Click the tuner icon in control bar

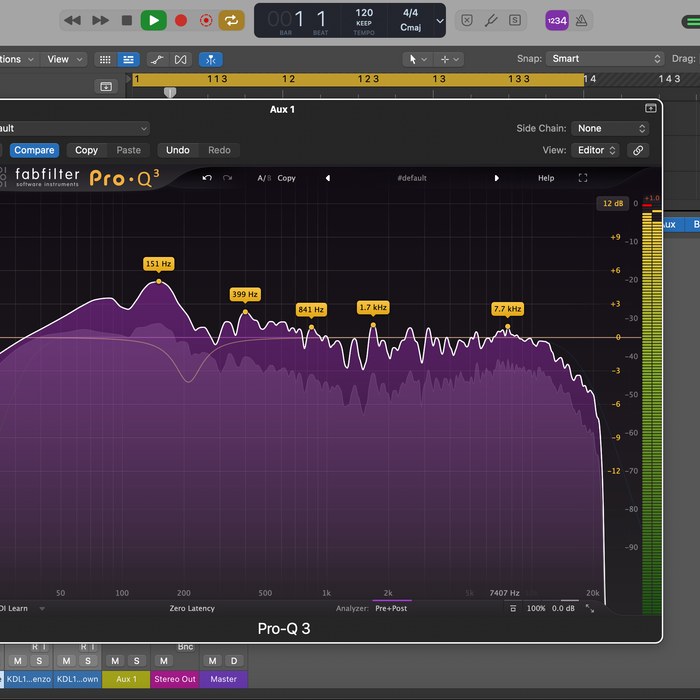491,21
